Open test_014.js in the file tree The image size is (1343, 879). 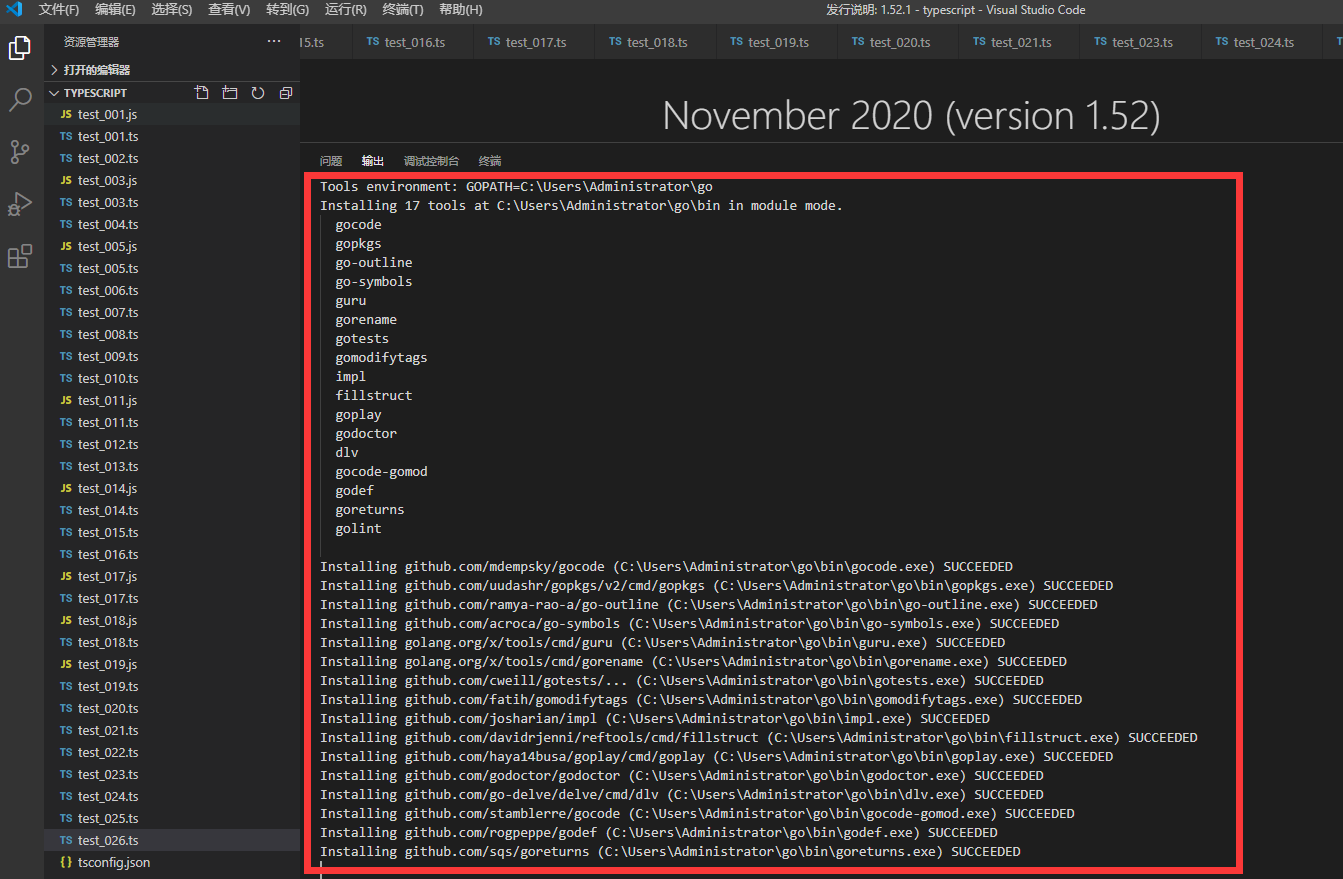[x=172, y=488]
